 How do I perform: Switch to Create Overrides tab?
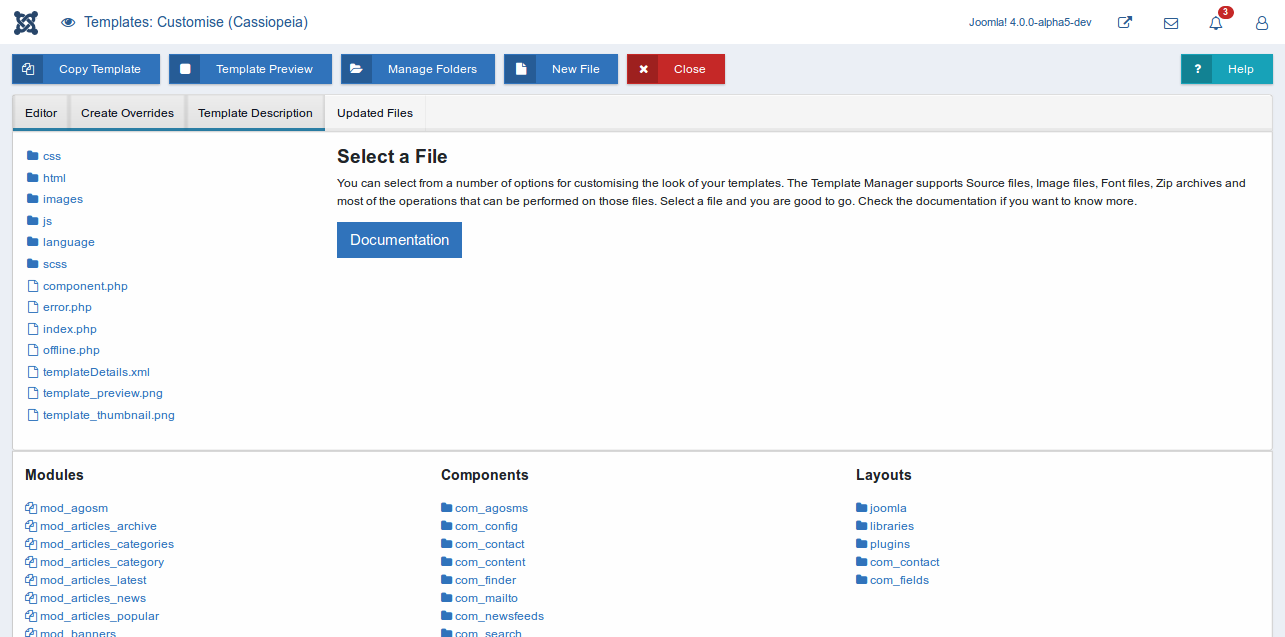click(127, 113)
